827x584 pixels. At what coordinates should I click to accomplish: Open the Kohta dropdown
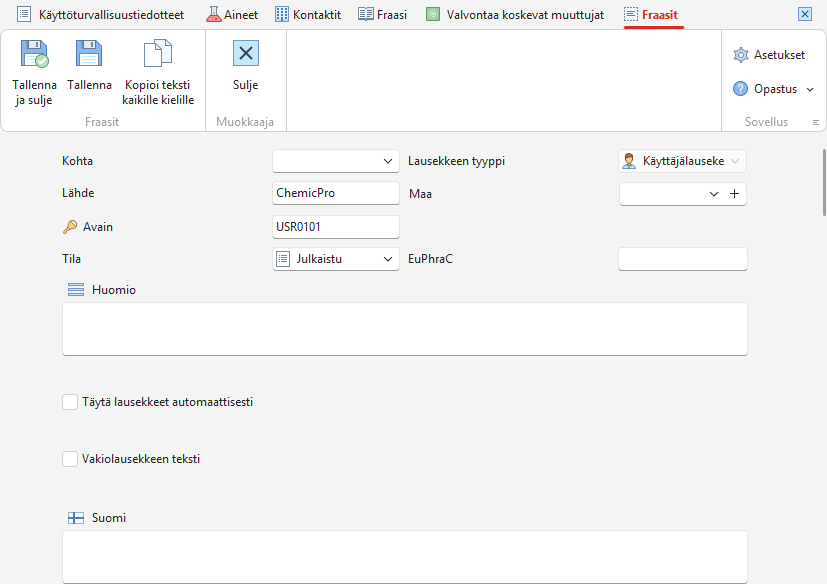336,161
